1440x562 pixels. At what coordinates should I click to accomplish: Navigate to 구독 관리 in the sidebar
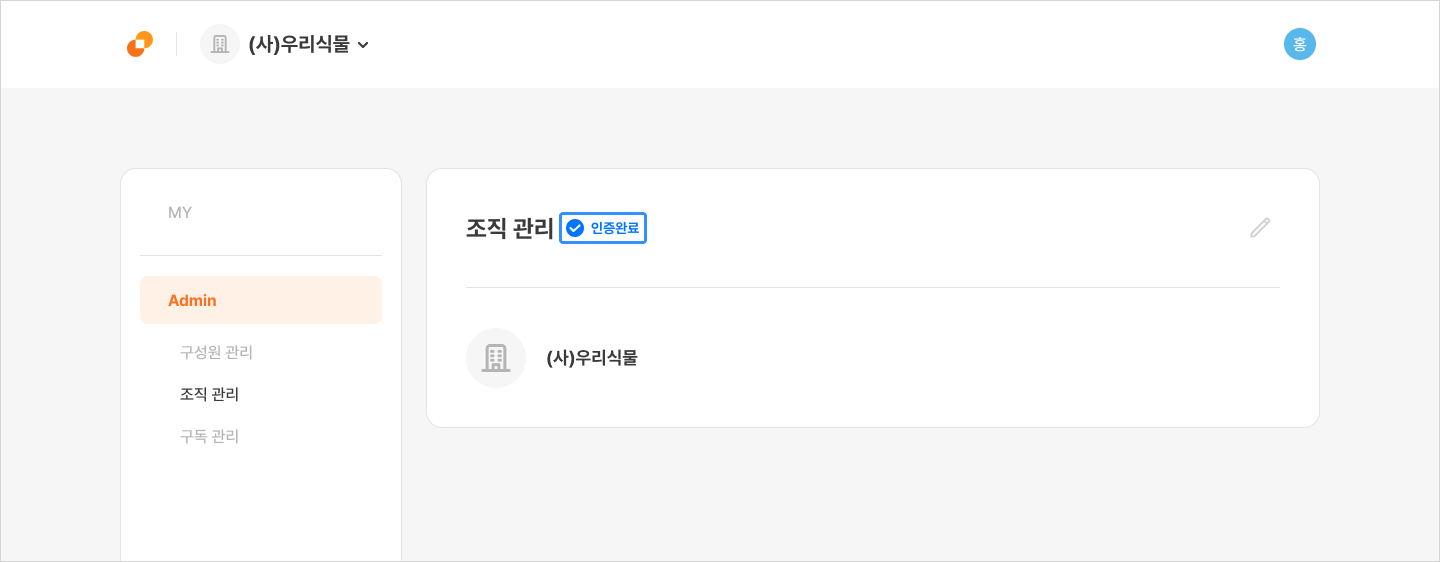[209, 436]
